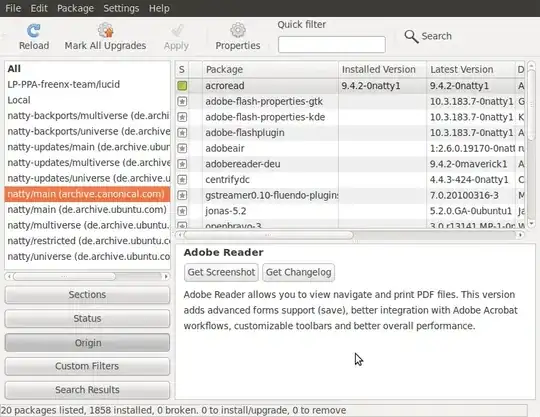Viewport: 540px width, 417px height.
Task: Select natty-backports/multiverse origin
Action: tap(87, 116)
